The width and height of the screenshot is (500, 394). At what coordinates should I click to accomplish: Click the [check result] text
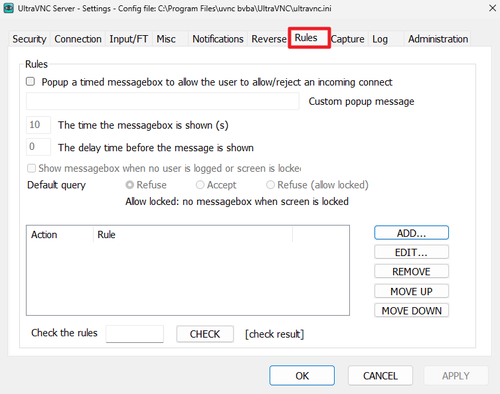275,334
